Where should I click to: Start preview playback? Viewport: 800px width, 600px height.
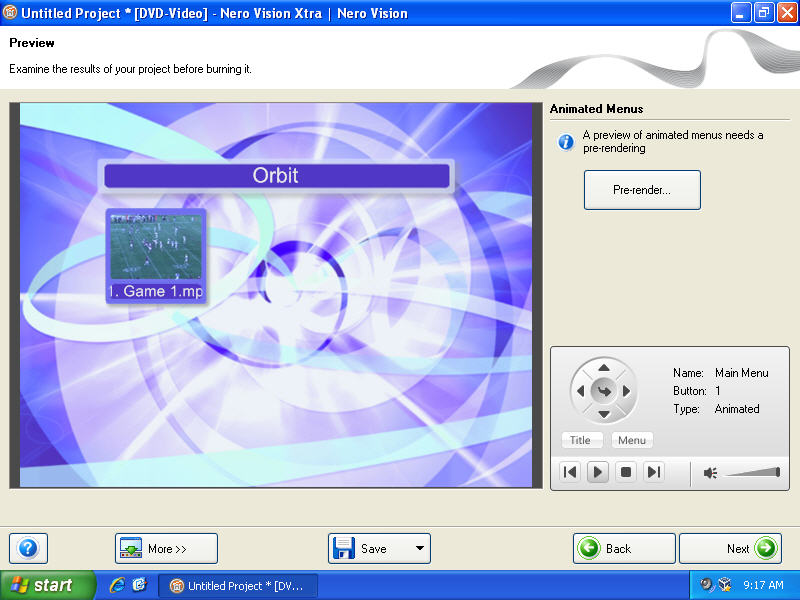[598, 472]
